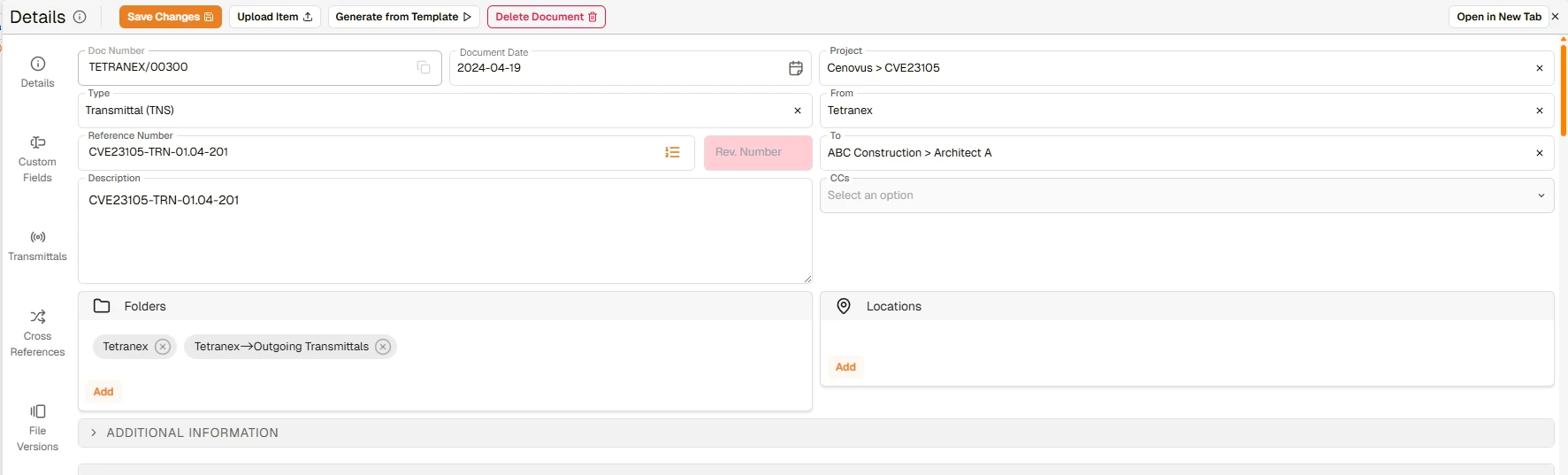Clear the From field Tetranex

[x=1540, y=111]
